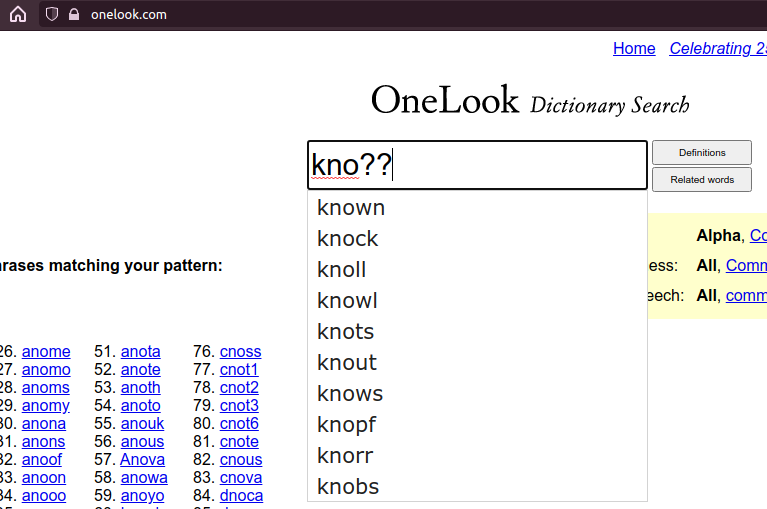The height and width of the screenshot is (509, 767).
Task: Open the cnot6 result link
Action: pos(239,423)
